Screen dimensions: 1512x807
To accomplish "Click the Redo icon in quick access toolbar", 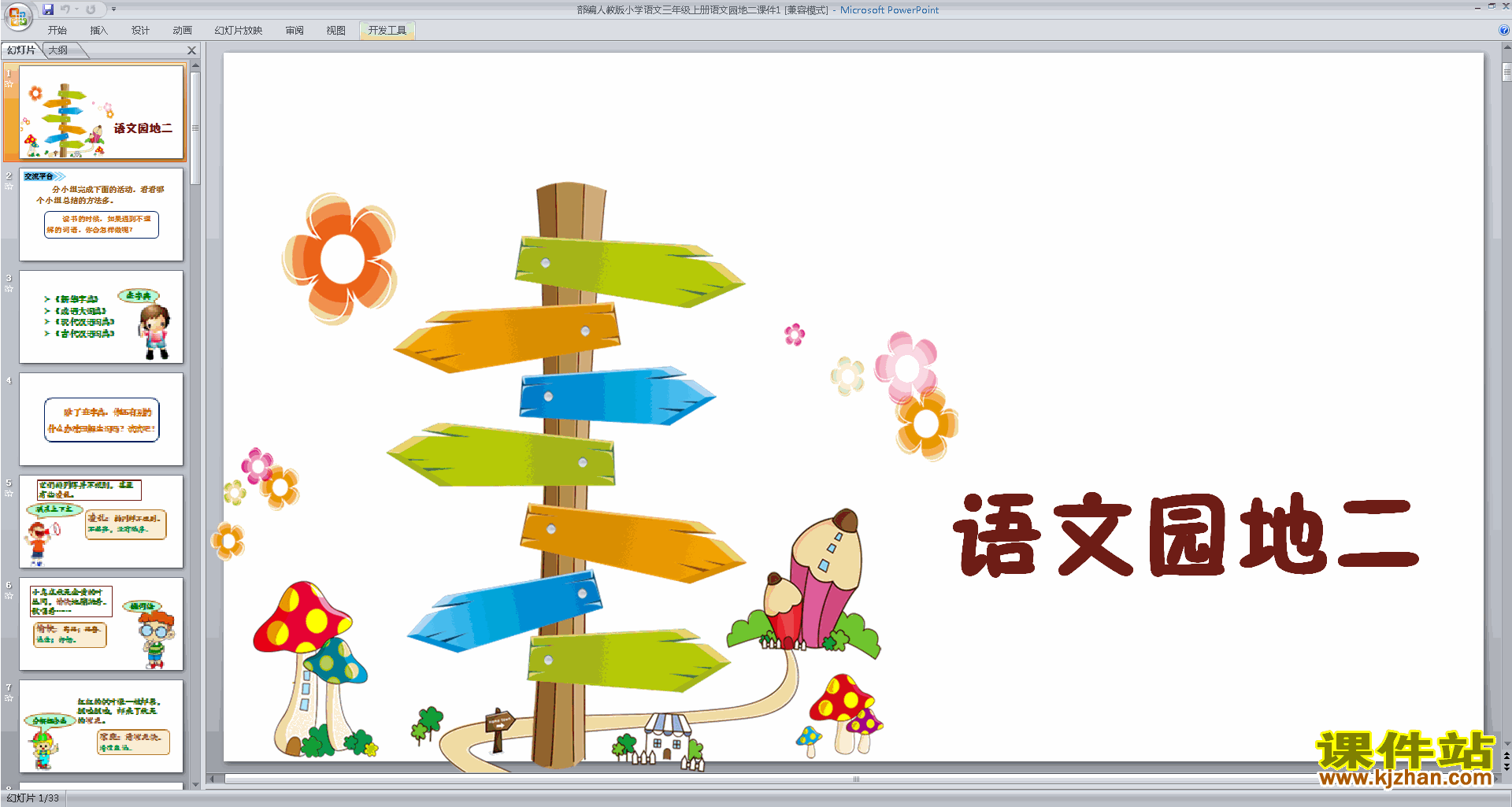I will 91,9.
